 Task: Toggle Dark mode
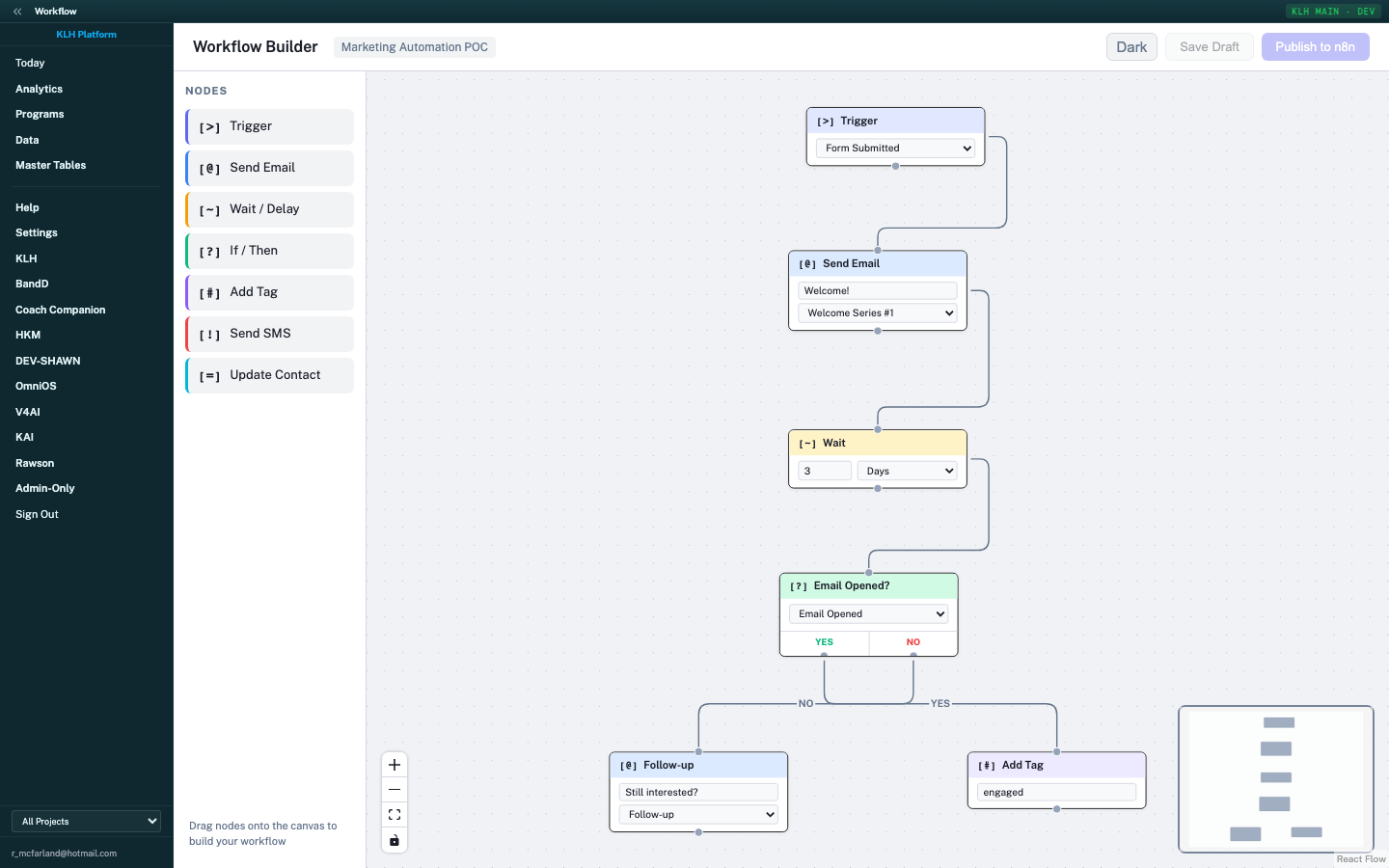click(1131, 47)
